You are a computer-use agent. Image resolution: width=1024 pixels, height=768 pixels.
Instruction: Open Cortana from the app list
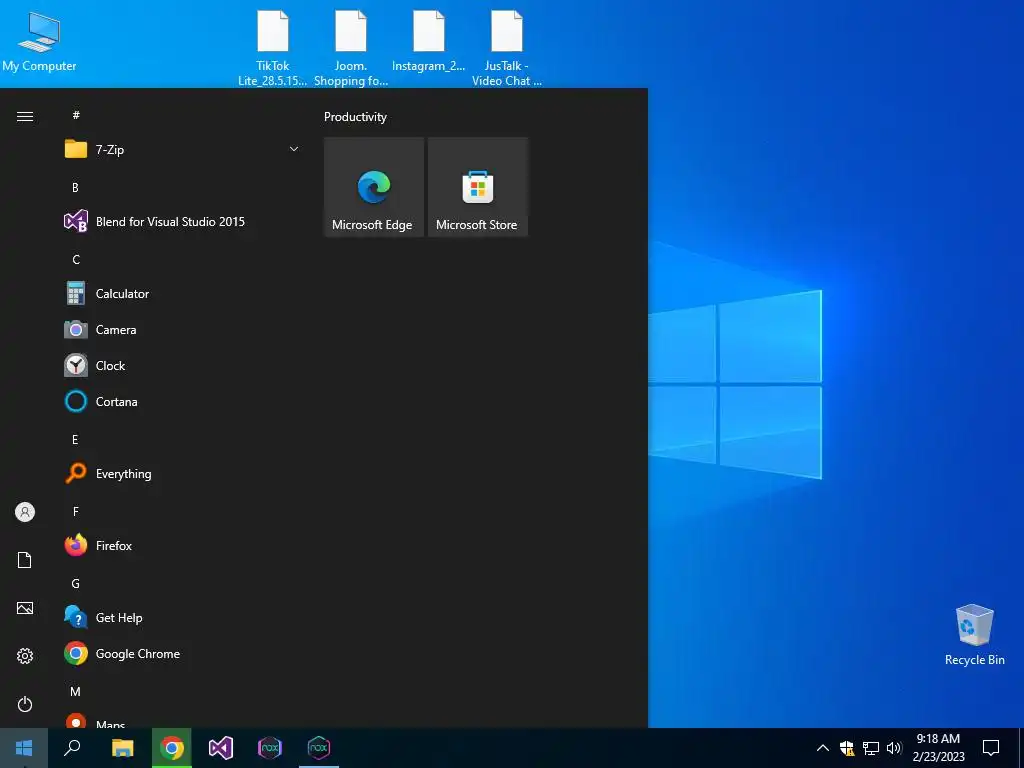[183, 402]
